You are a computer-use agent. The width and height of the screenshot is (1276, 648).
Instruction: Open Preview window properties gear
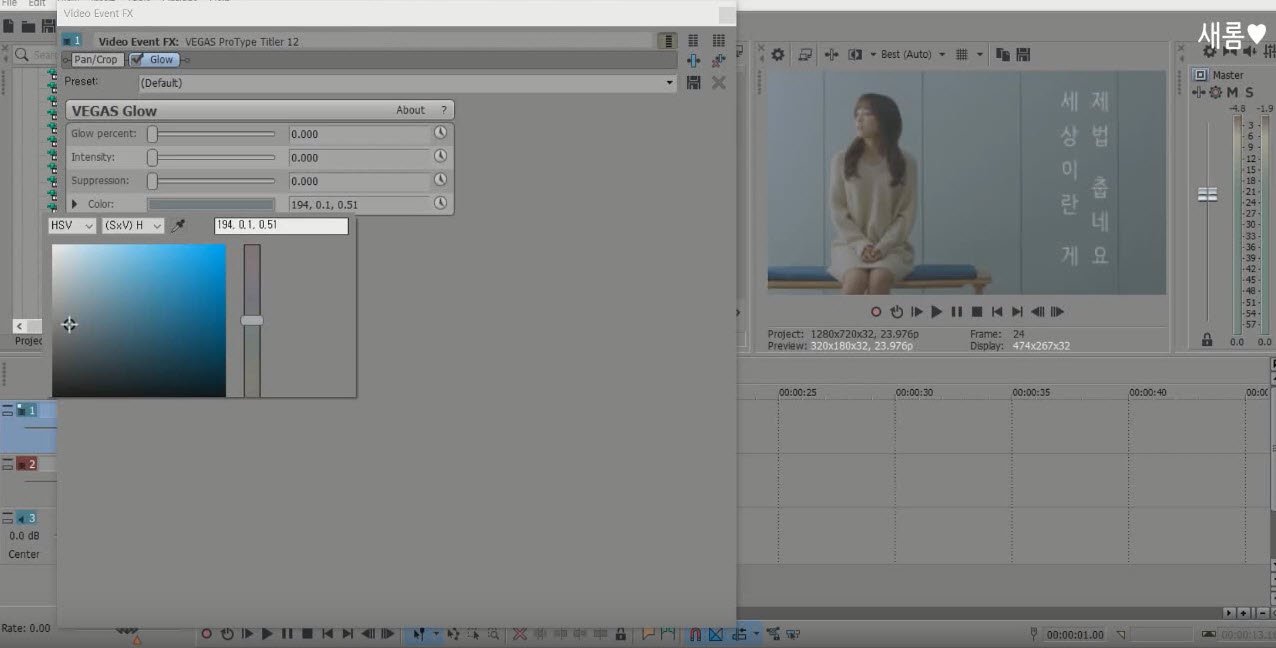pos(778,54)
